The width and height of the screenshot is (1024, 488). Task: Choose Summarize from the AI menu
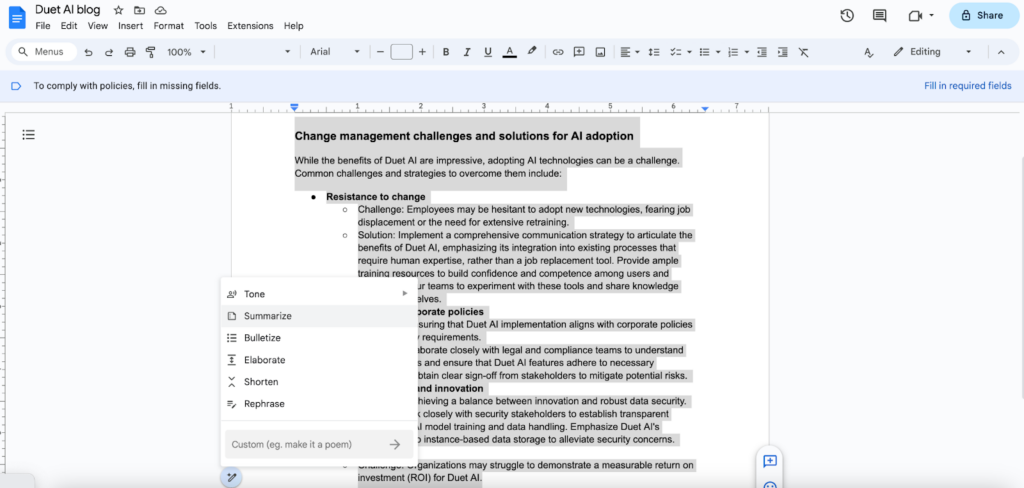tap(317, 316)
